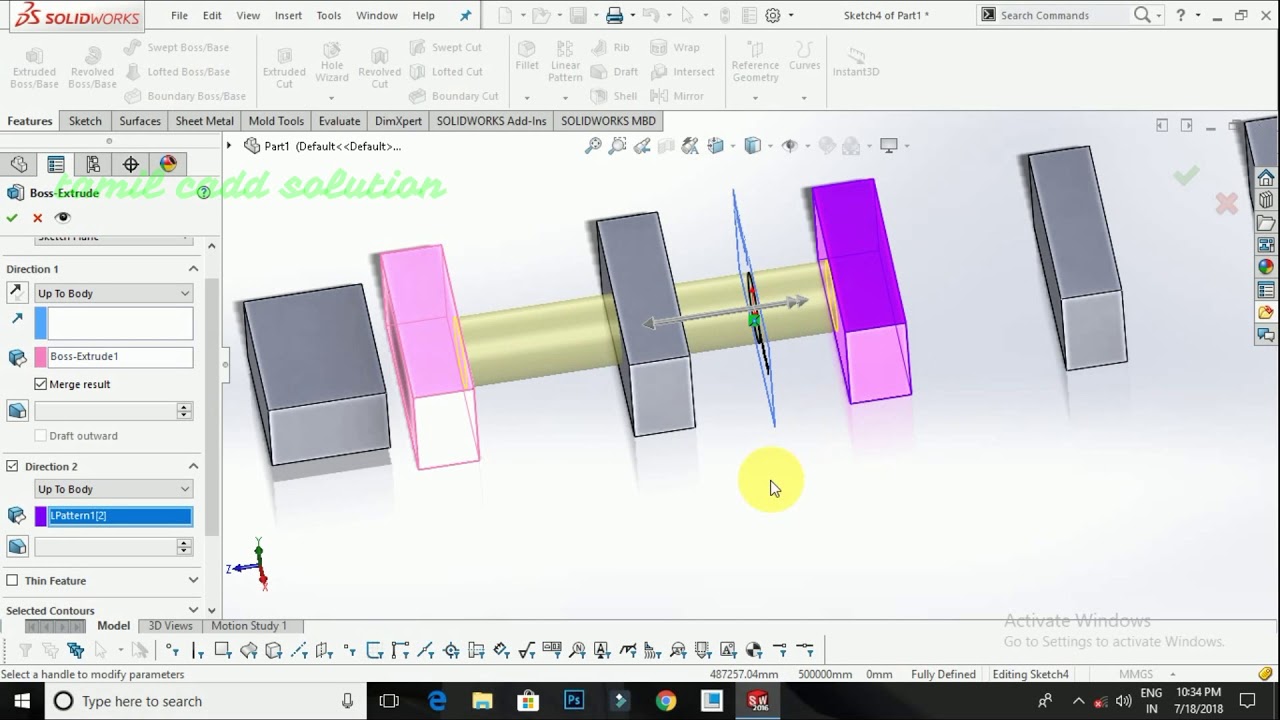
Task: Reverse direction icon in Direction 1
Action: tap(16, 293)
